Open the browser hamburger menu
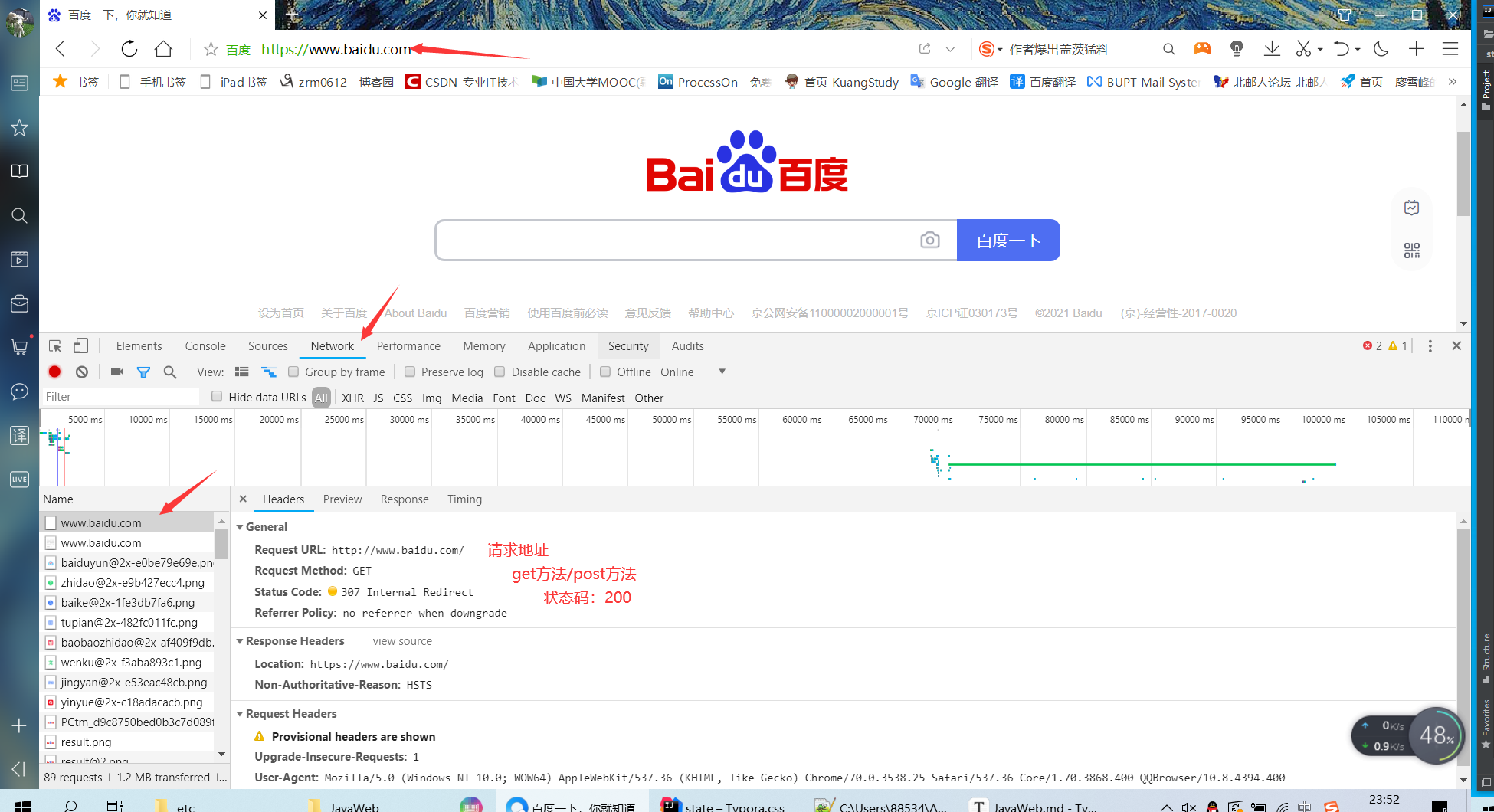1494x812 pixels. pyautogui.click(x=1450, y=49)
